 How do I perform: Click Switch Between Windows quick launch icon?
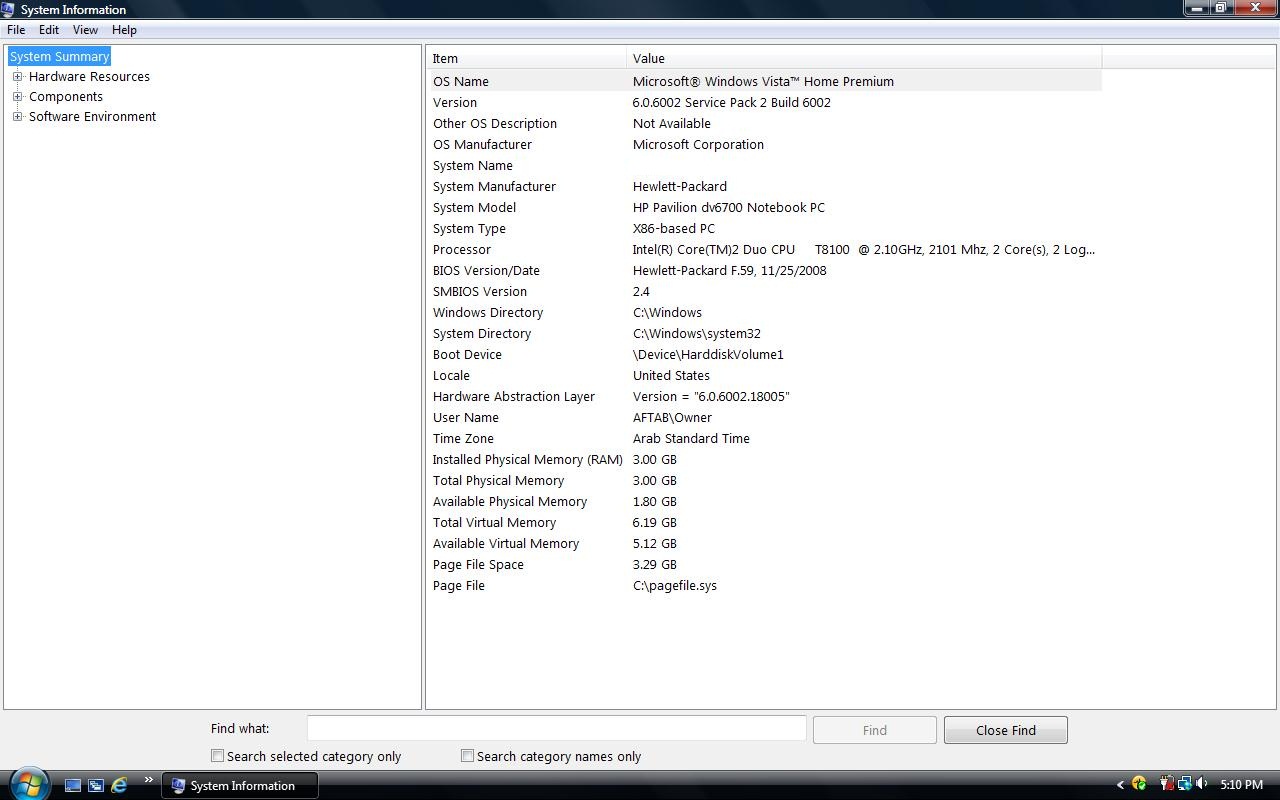click(x=96, y=785)
